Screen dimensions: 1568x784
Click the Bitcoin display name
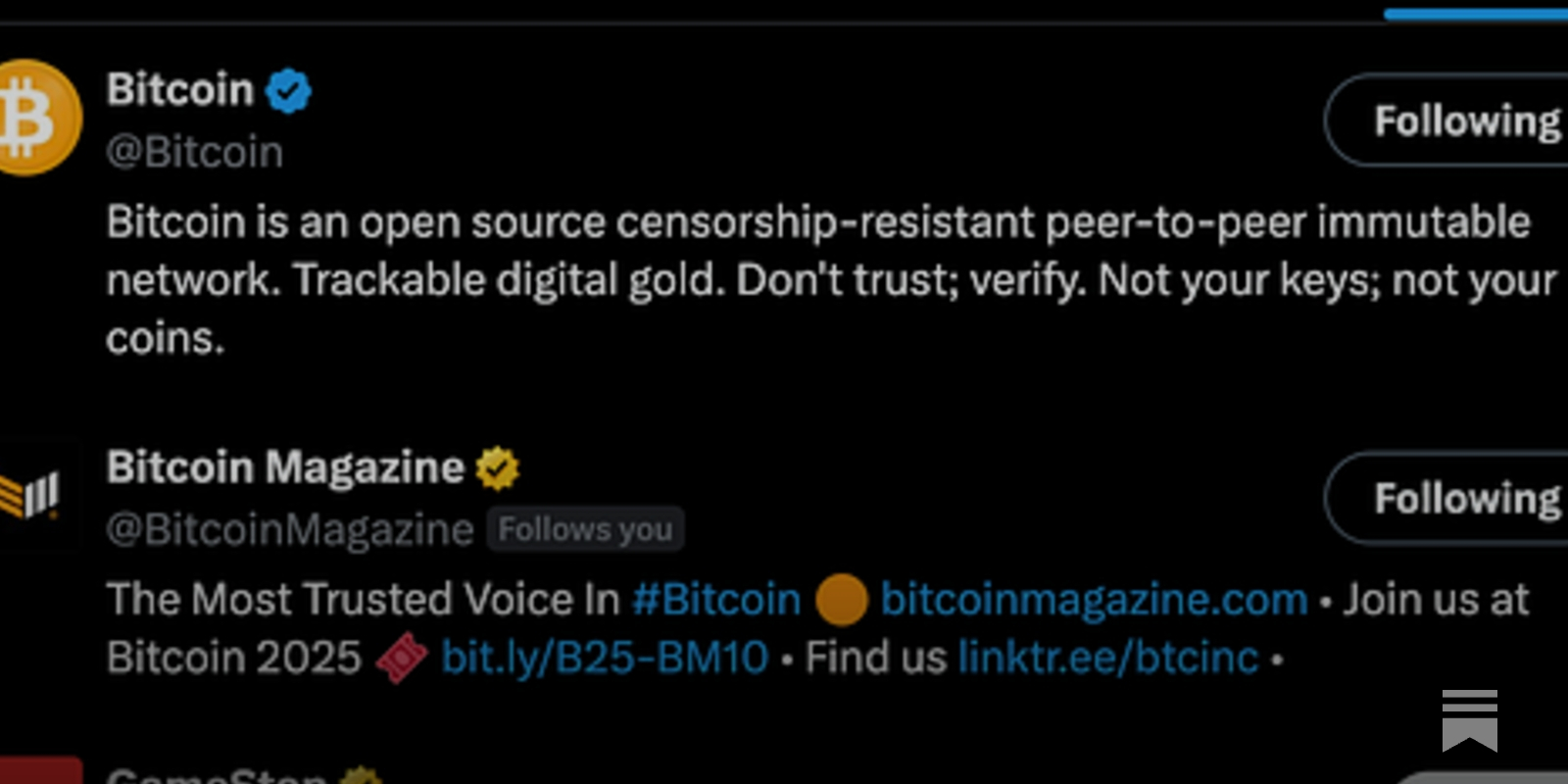(180, 89)
